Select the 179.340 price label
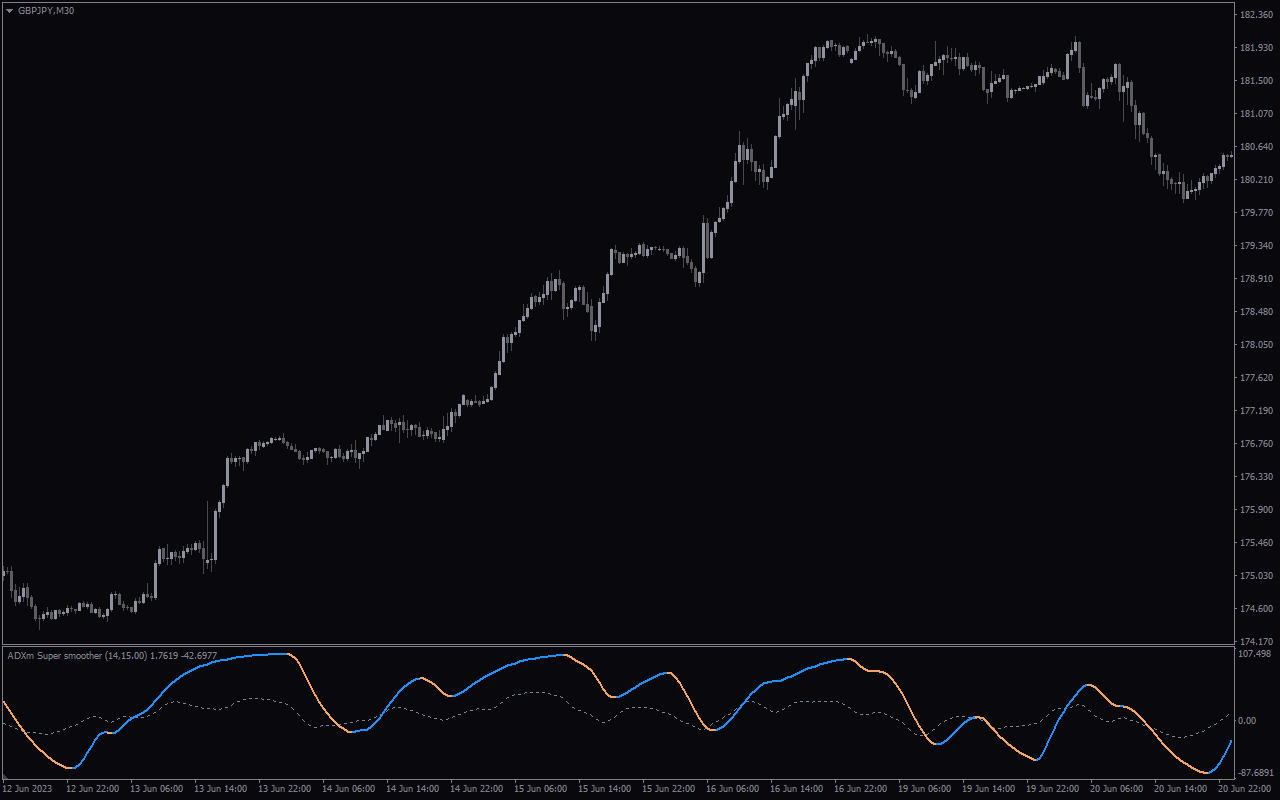 point(1255,246)
